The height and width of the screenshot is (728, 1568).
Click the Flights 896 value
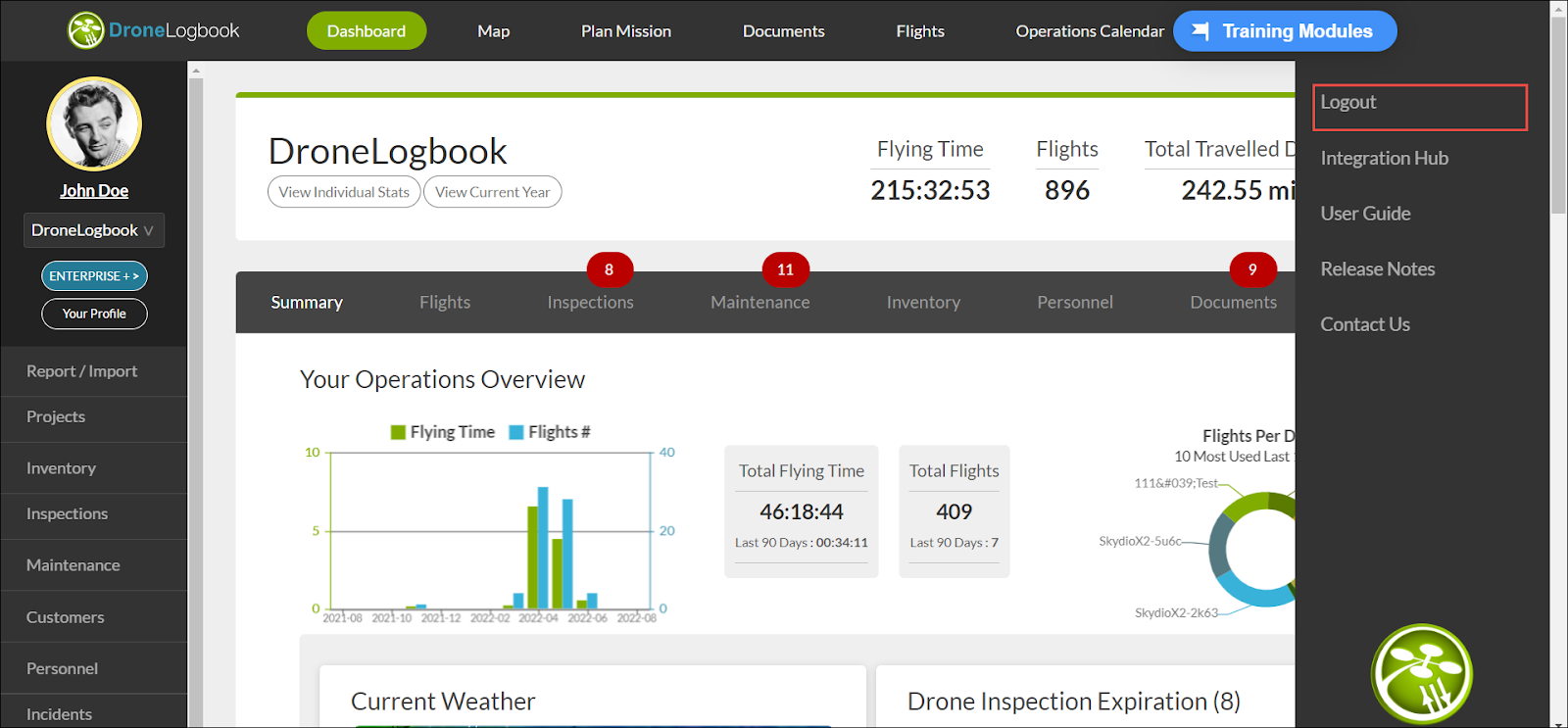point(1067,190)
